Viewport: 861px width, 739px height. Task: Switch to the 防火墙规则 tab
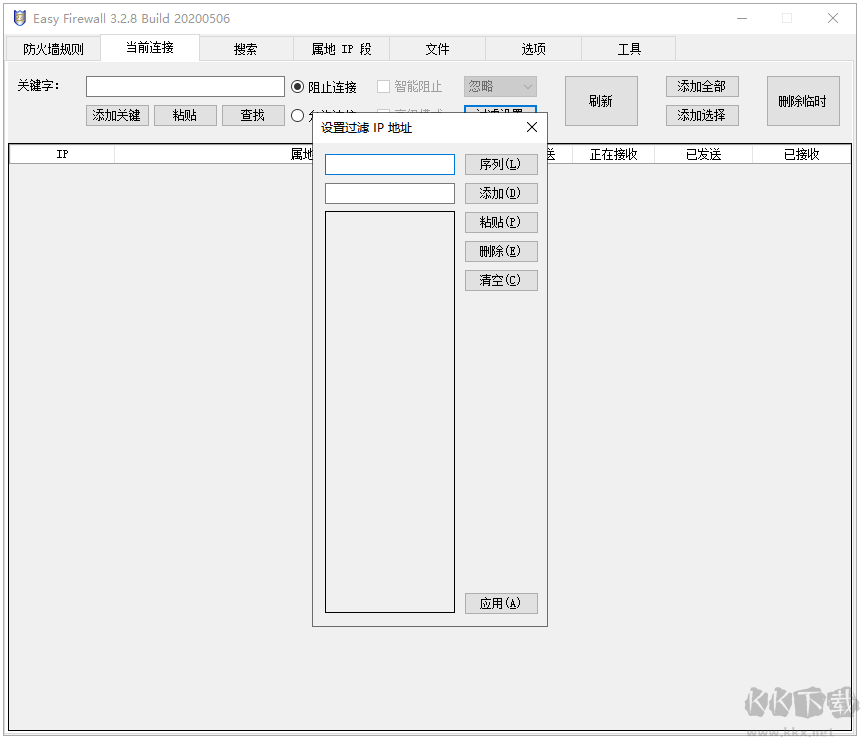coord(52,48)
